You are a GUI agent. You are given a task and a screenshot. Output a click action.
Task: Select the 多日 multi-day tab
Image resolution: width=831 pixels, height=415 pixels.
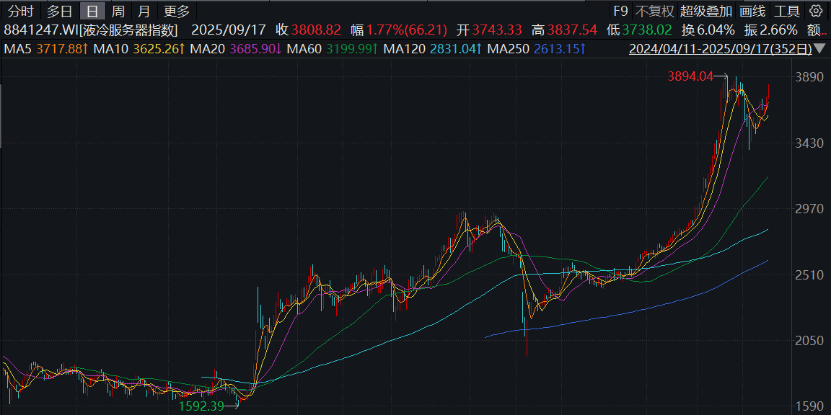(59, 11)
